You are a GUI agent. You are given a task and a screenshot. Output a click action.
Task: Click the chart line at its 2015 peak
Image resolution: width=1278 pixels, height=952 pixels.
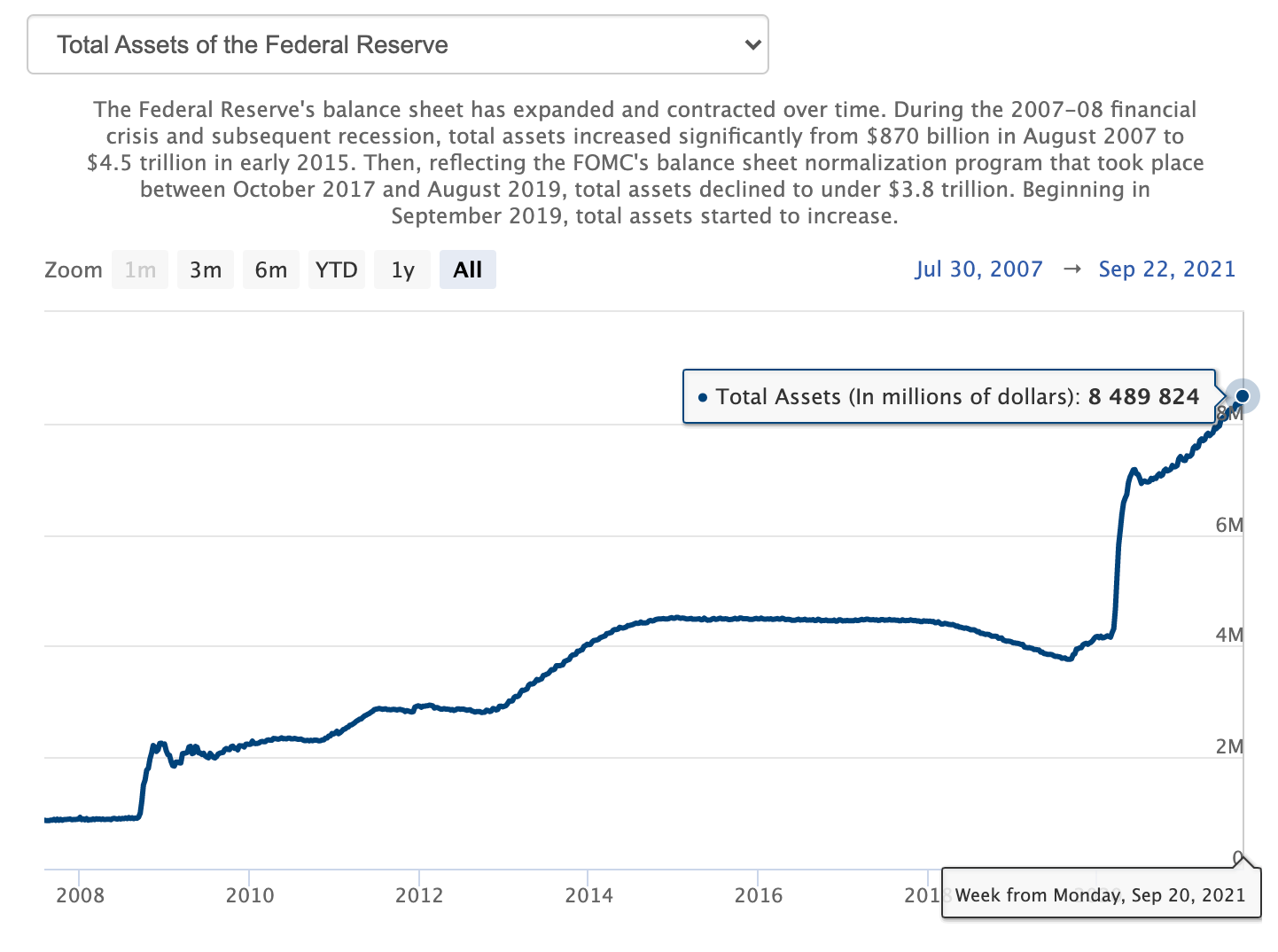[674, 618]
